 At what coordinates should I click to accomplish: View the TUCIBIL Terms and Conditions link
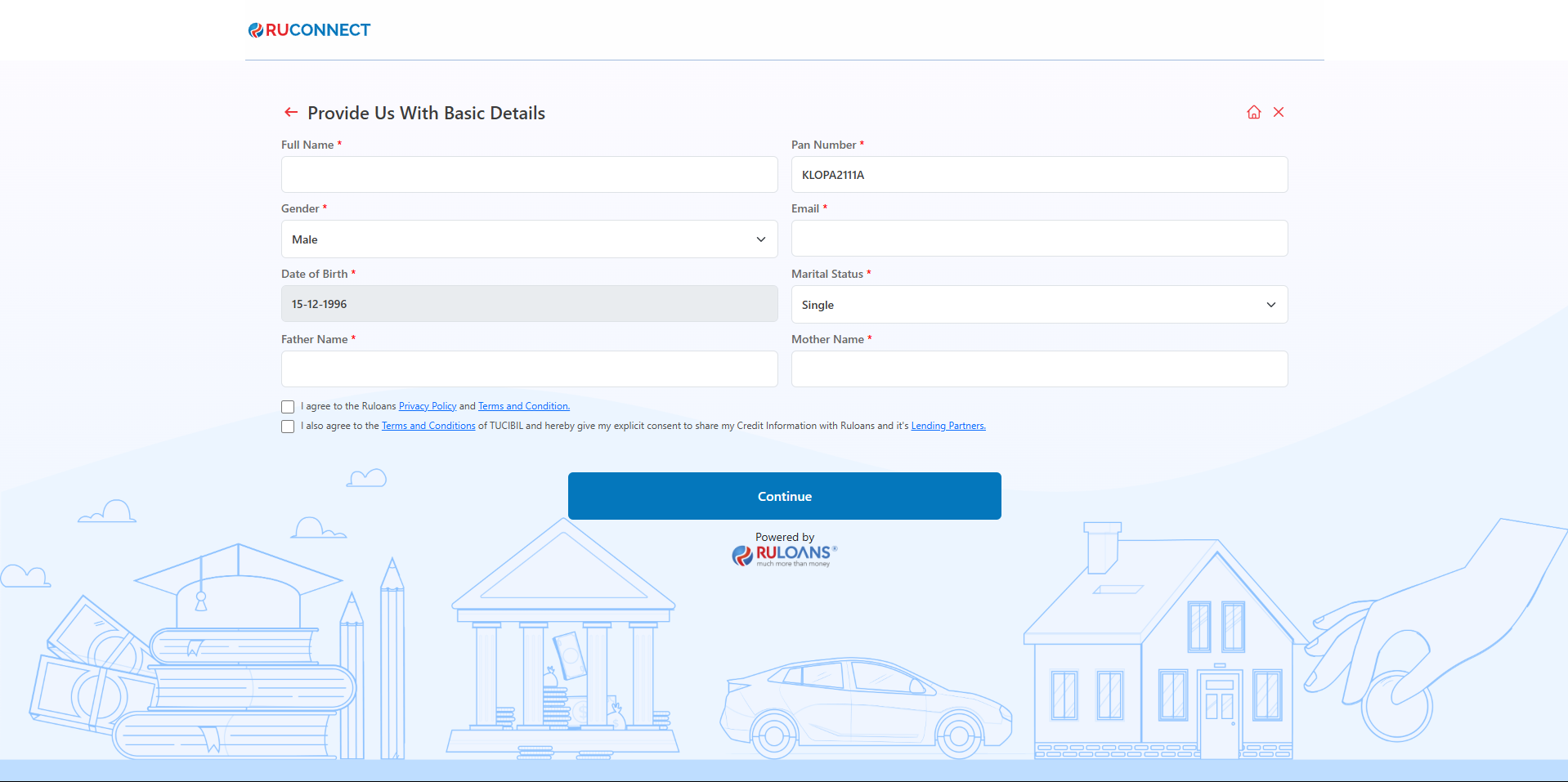(428, 426)
